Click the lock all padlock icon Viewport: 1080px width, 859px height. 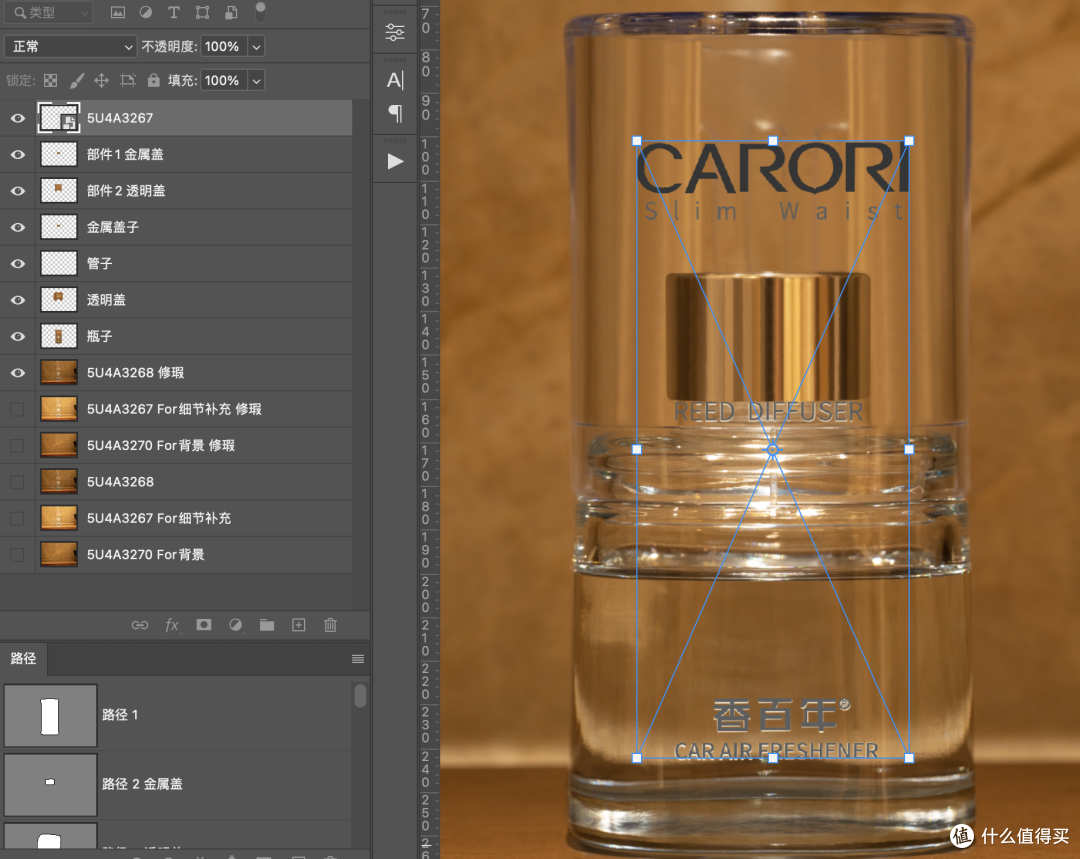154,80
